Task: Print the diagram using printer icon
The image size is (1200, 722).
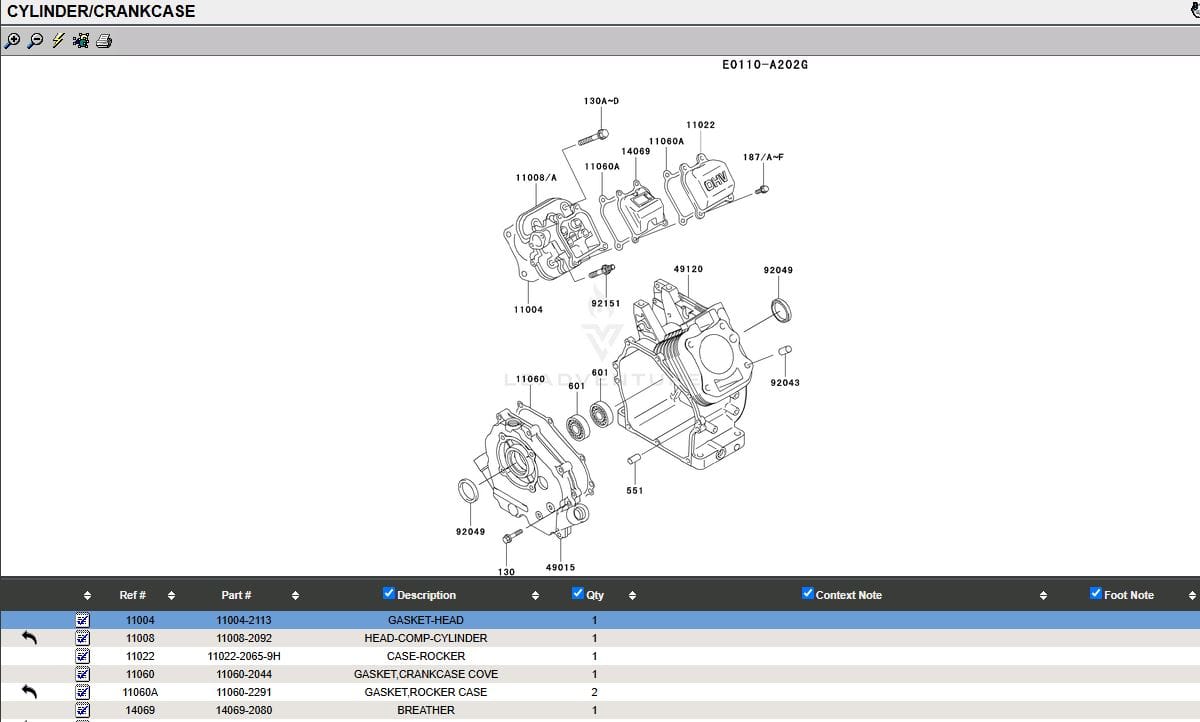Action: pyautogui.click(x=104, y=41)
